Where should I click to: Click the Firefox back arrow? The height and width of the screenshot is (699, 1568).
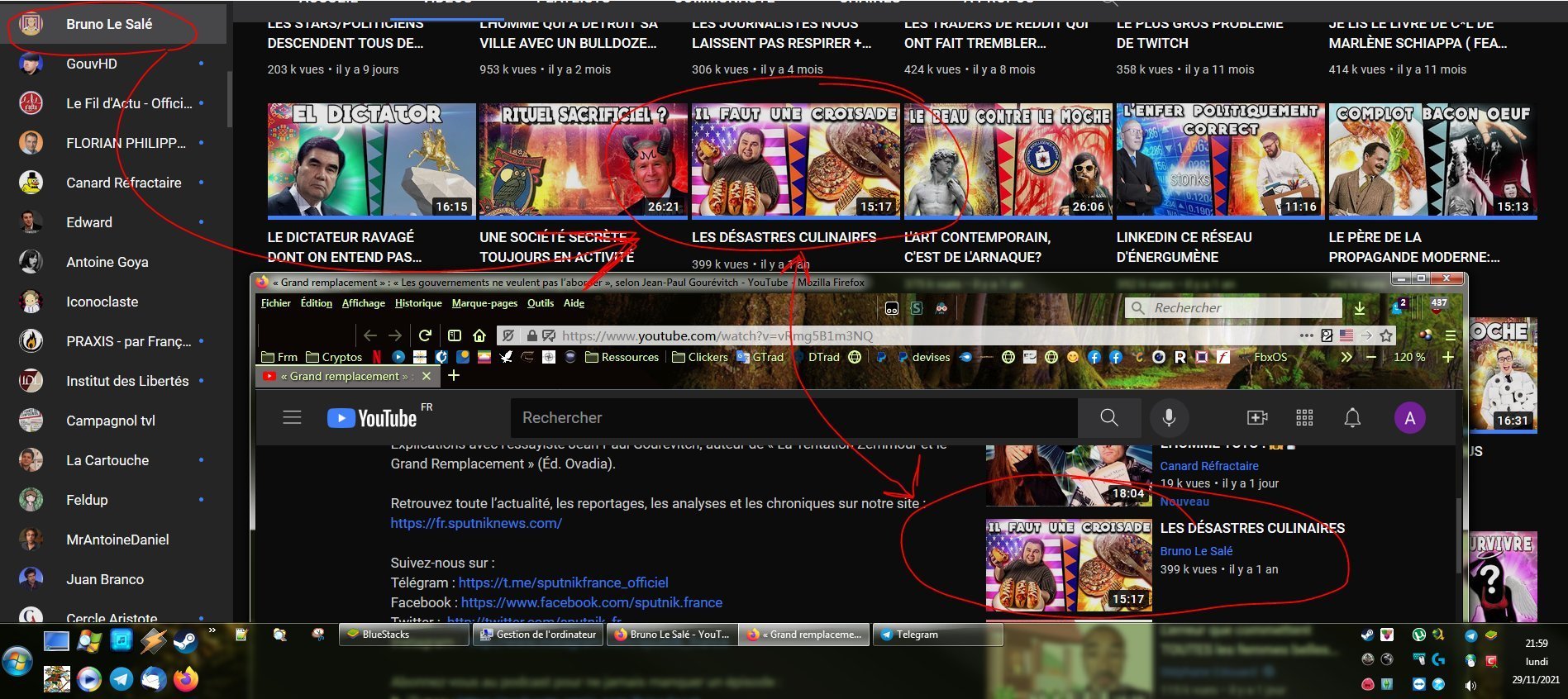370,335
